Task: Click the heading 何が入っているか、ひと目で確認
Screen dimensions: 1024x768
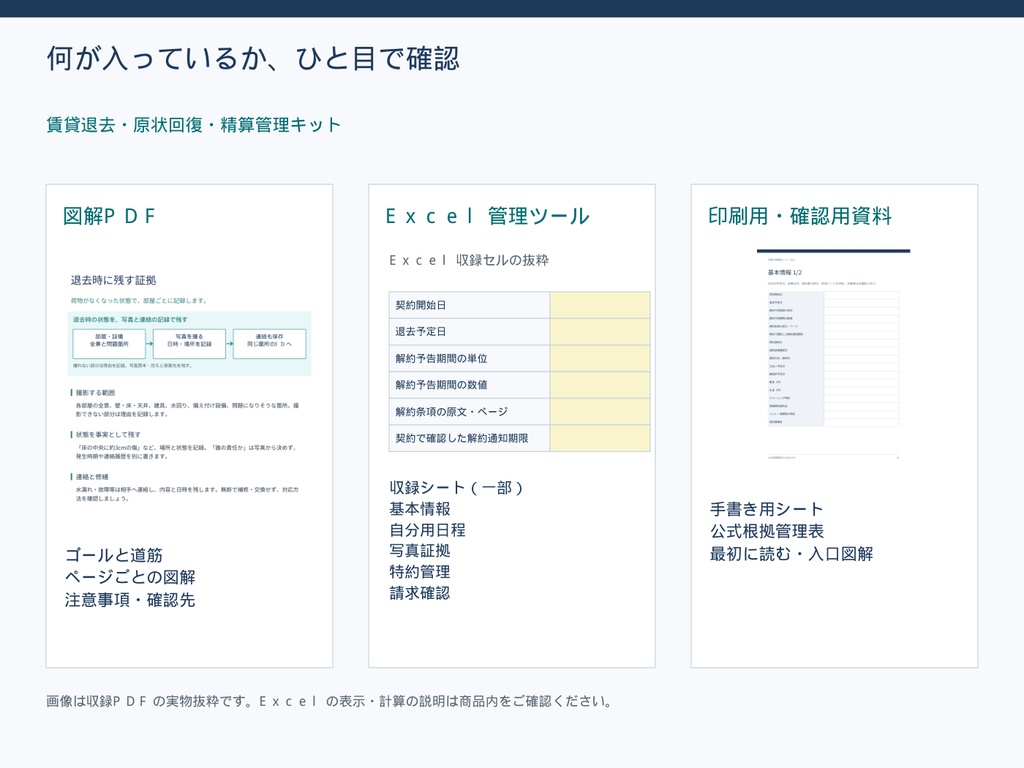Action: (x=253, y=58)
